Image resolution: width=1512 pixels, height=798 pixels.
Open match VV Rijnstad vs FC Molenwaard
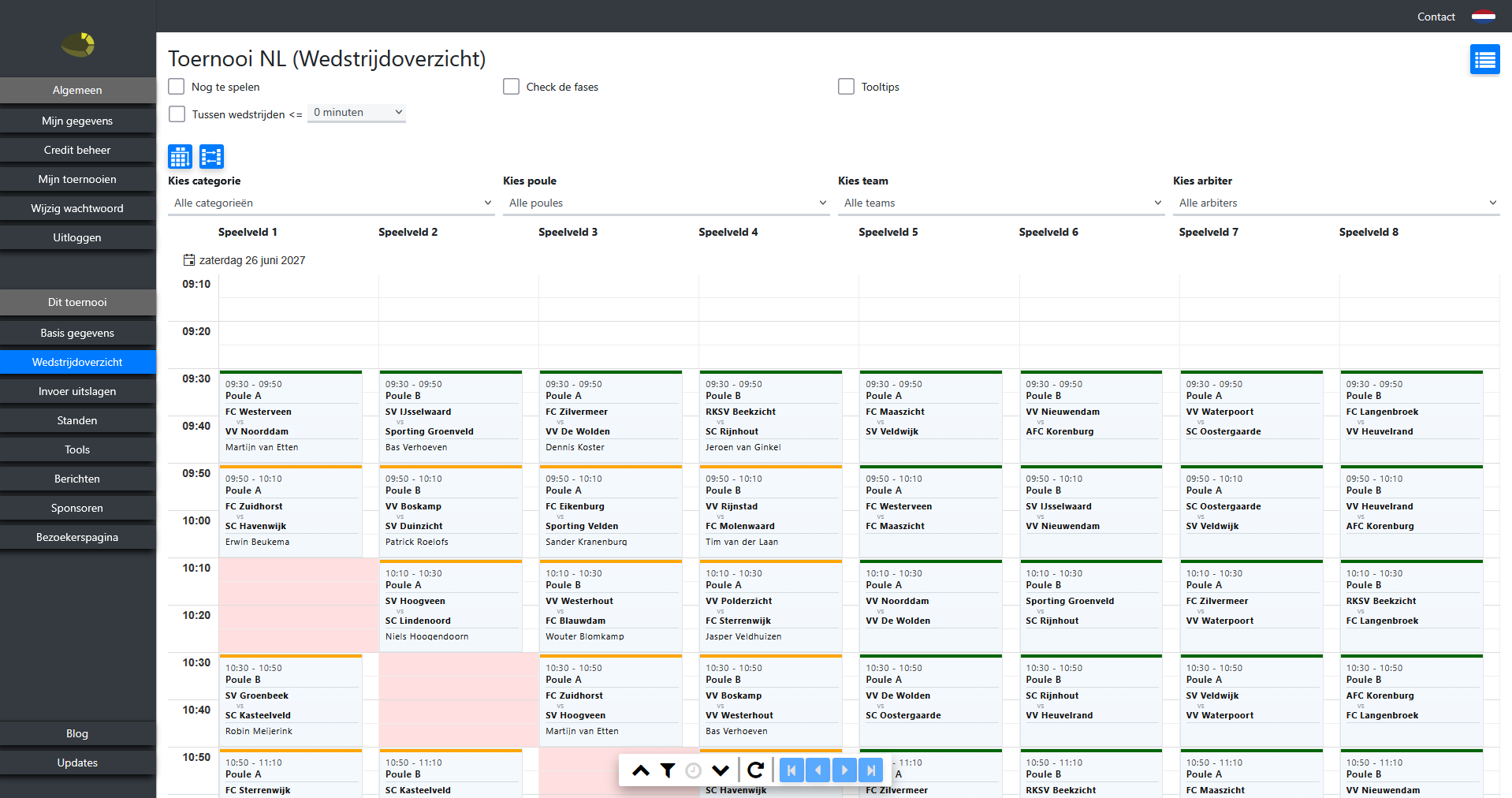(x=770, y=511)
